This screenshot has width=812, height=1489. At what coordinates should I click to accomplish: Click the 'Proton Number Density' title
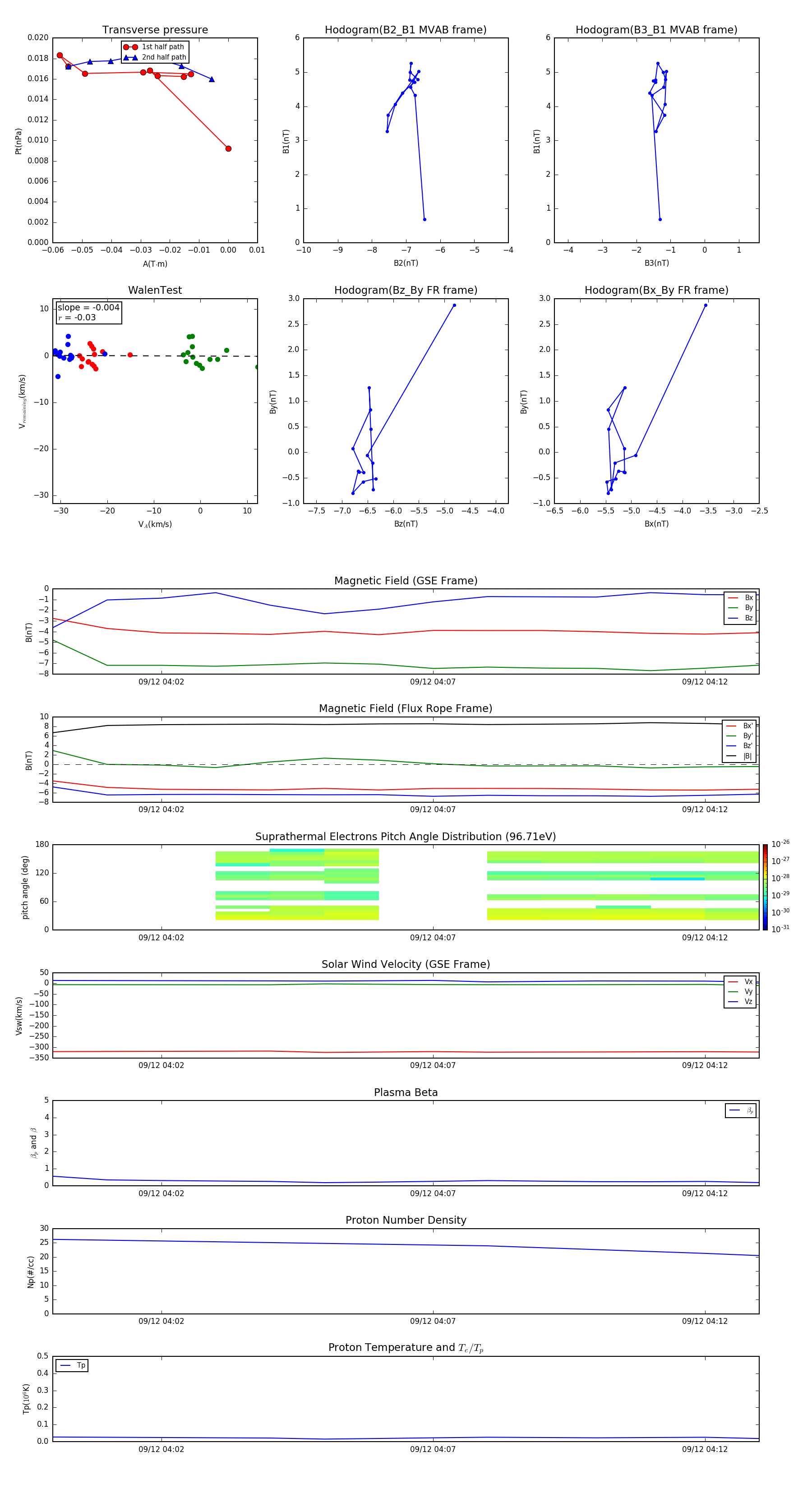coord(406,1220)
